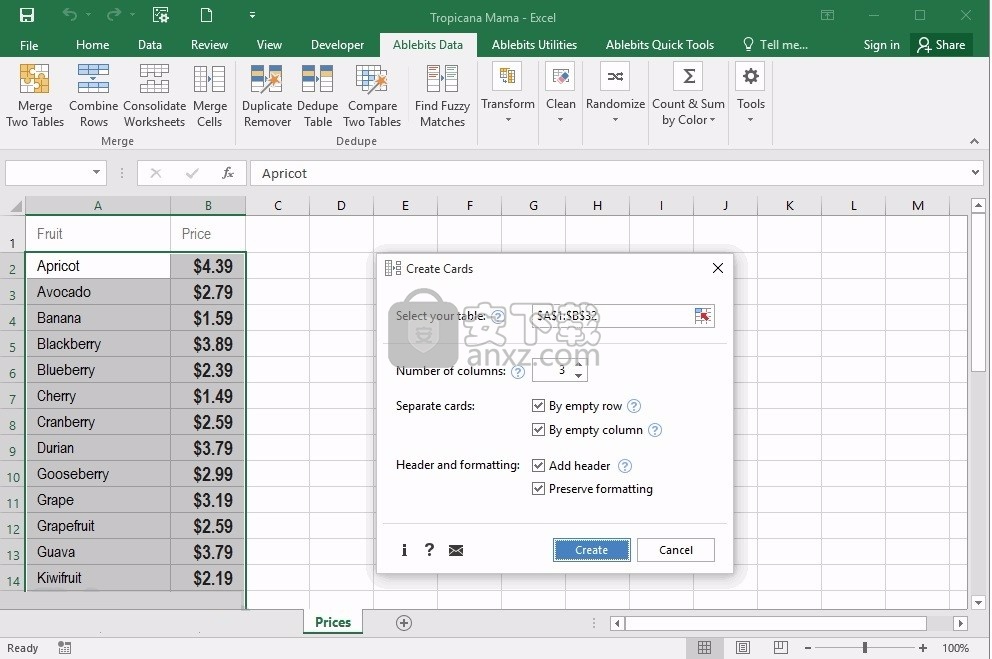Select the Prices sheet tab
The width and height of the screenshot is (992, 659).
(333, 622)
